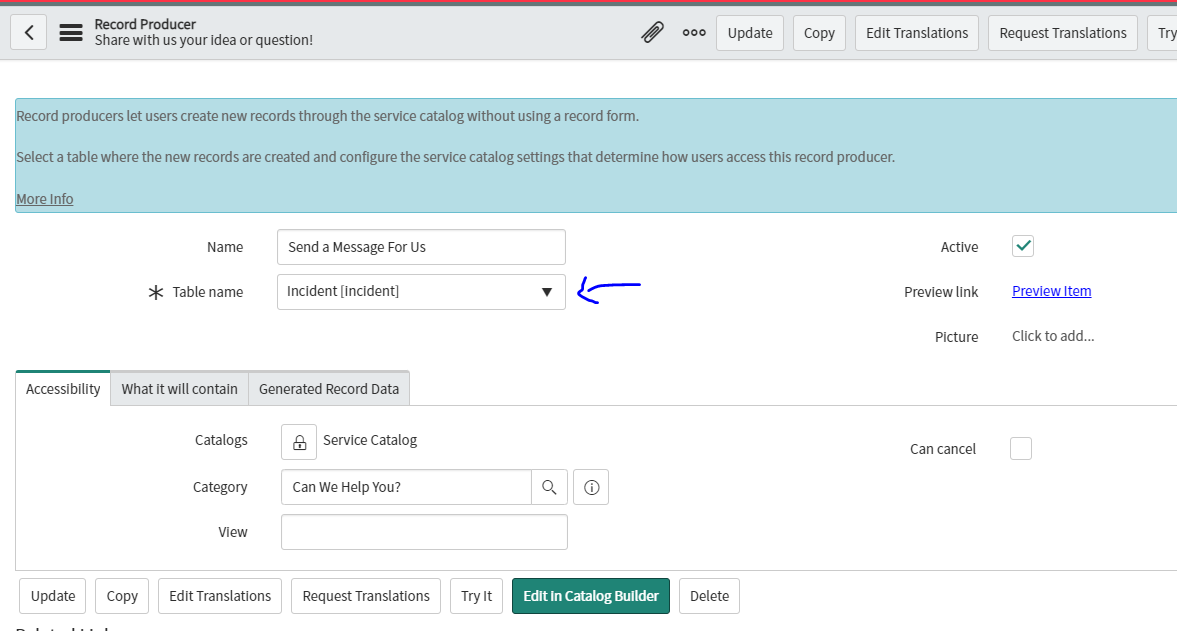The width and height of the screenshot is (1177, 631).
Task: Click the info icon beside Category
Action: 590,487
